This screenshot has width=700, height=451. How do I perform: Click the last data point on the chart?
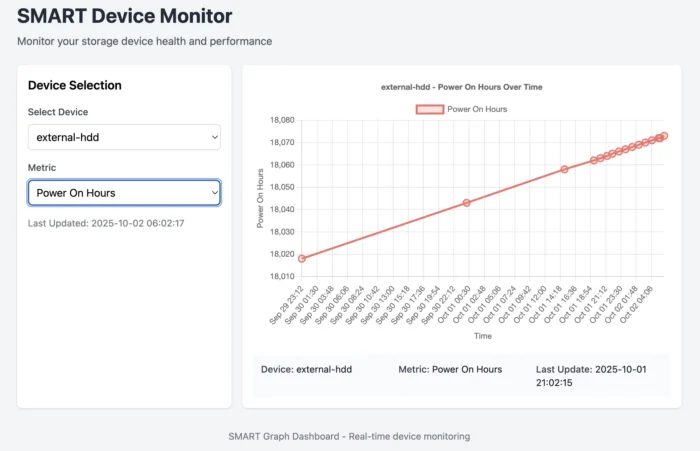[x=664, y=136]
